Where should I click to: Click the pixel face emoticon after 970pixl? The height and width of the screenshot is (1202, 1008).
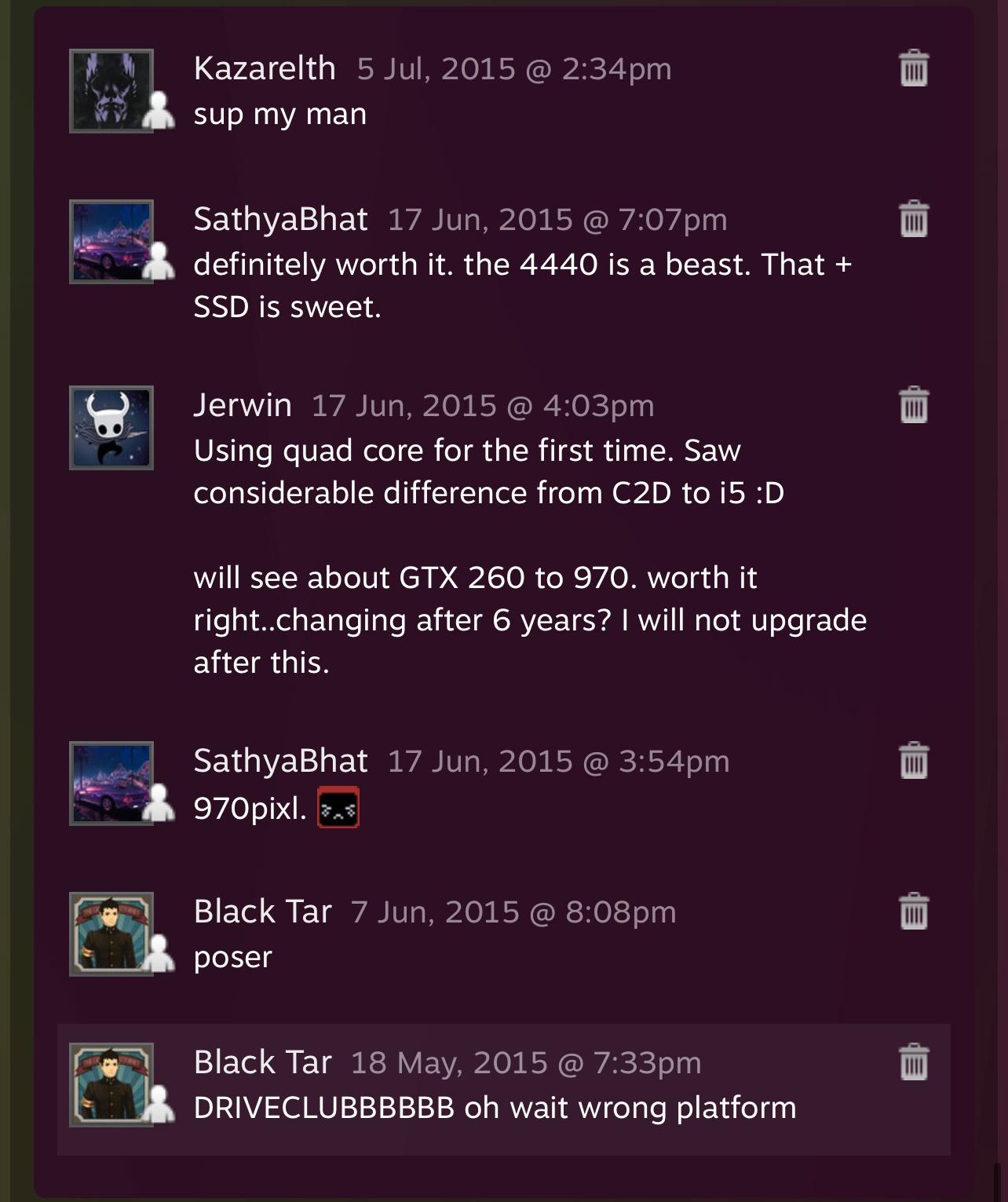[338, 807]
